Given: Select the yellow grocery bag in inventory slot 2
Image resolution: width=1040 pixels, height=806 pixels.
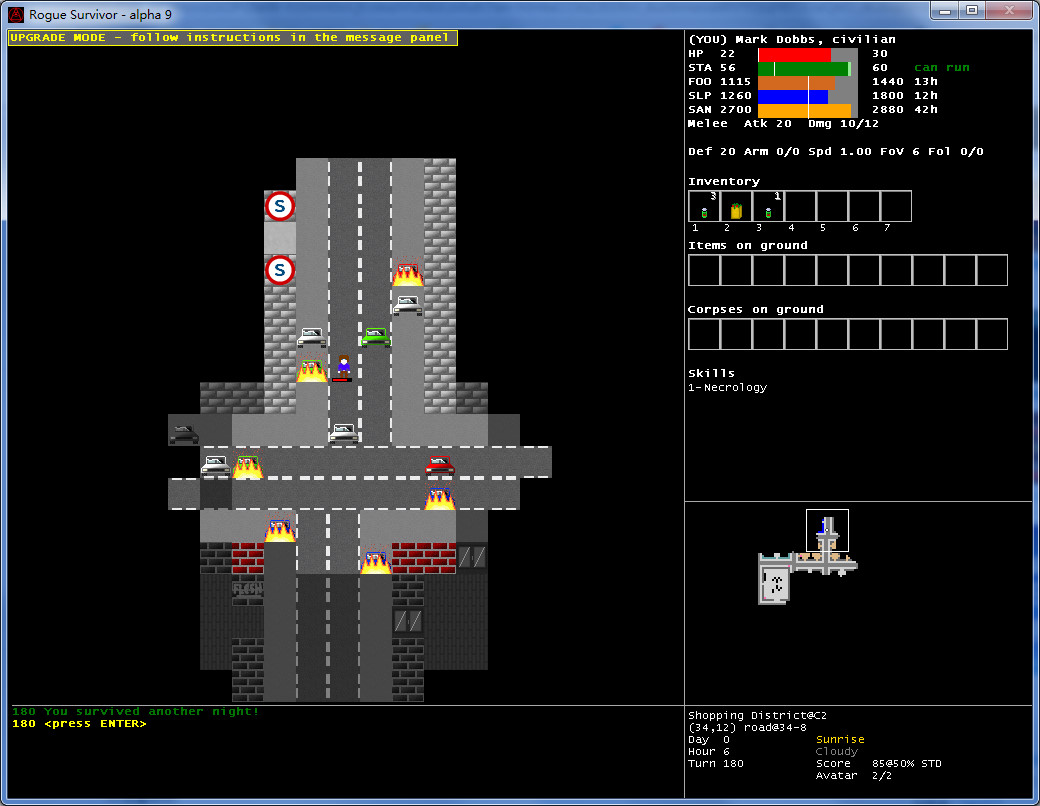Looking at the screenshot, I should (x=736, y=207).
